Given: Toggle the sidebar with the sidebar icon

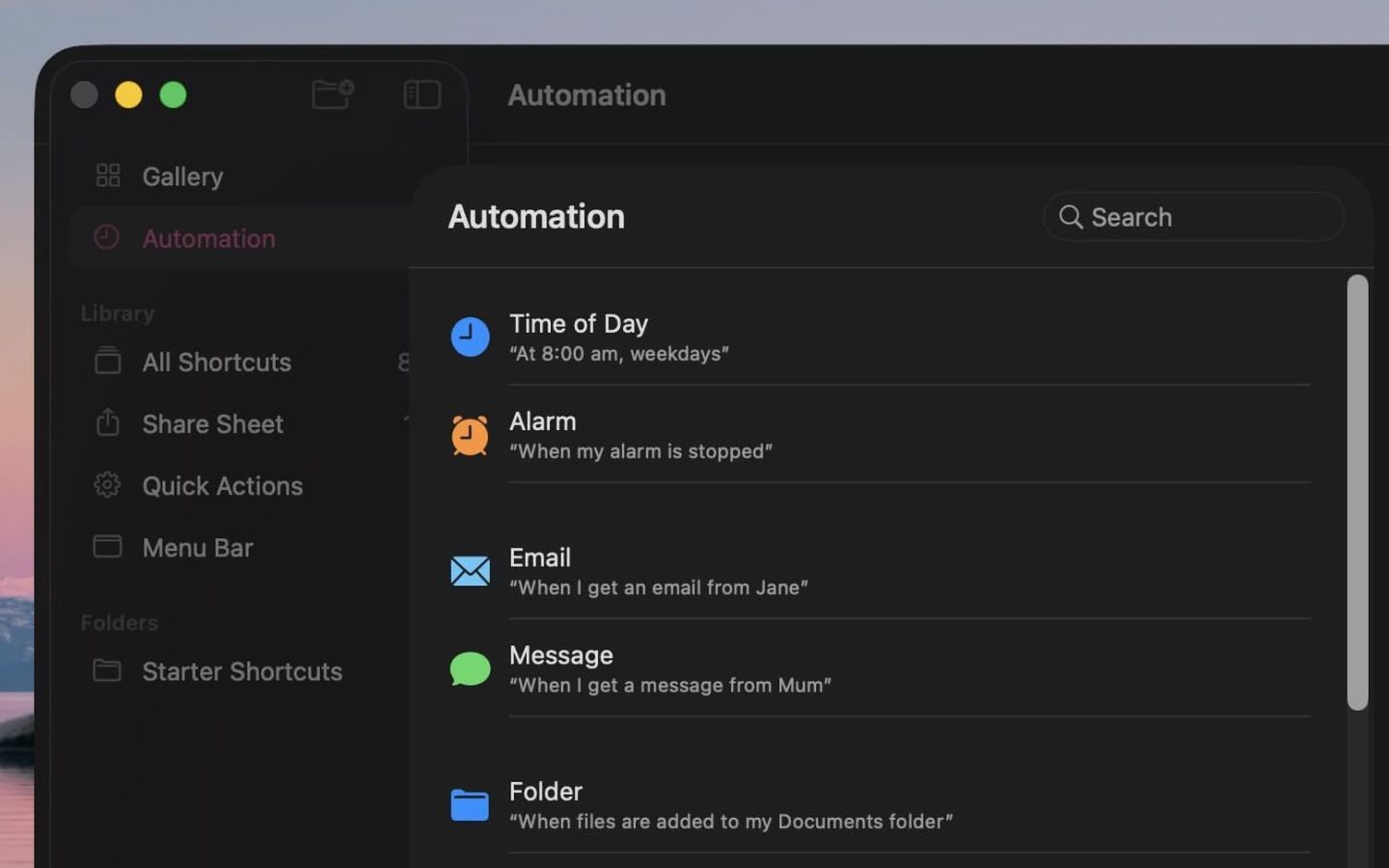Looking at the screenshot, I should coord(422,95).
